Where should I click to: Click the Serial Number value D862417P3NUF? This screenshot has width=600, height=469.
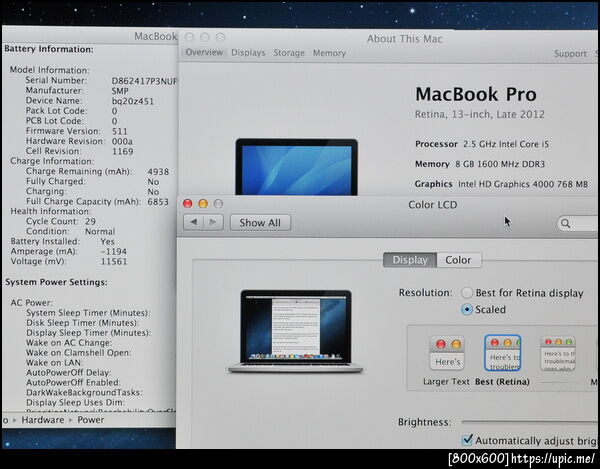[144, 81]
